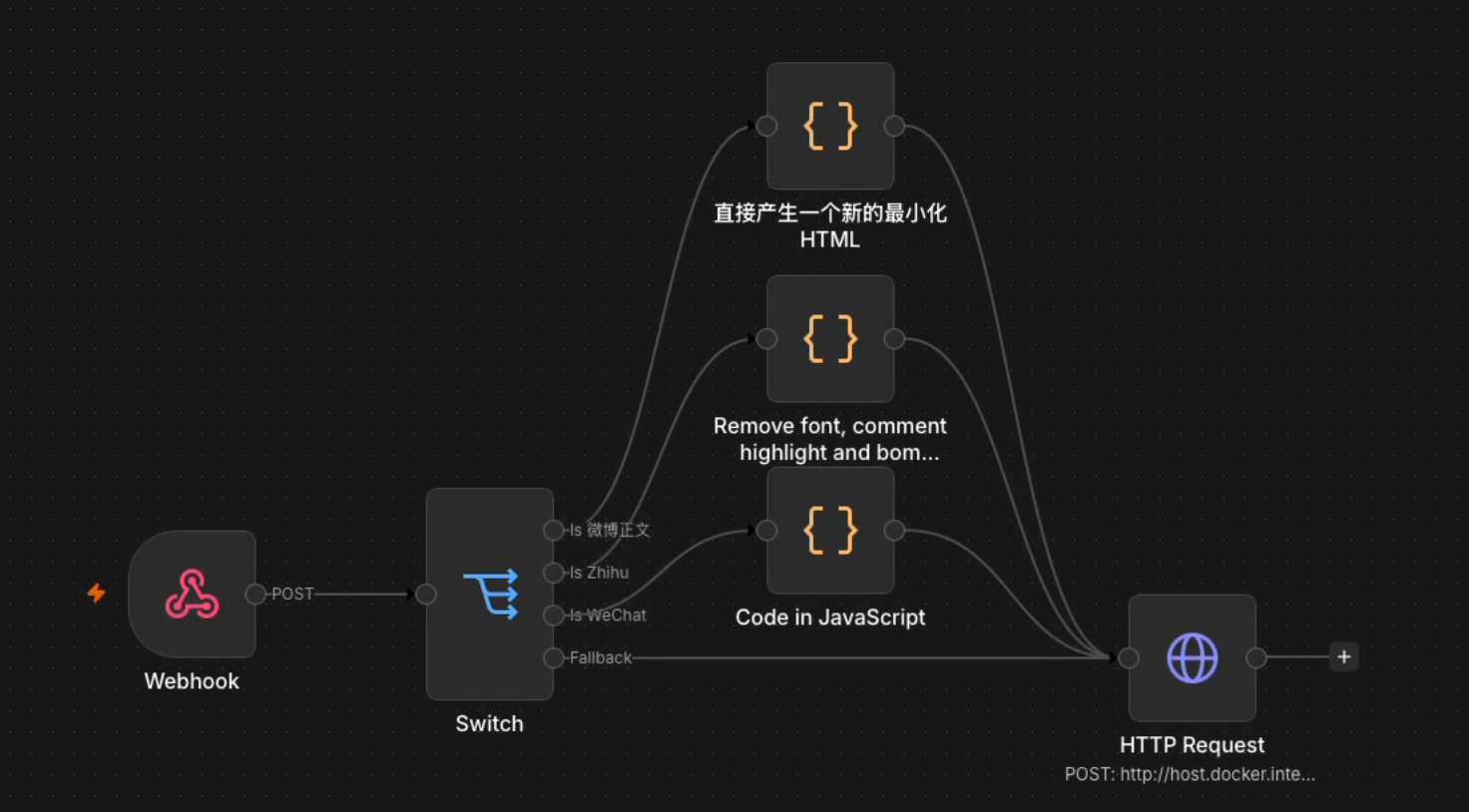The height and width of the screenshot is (812, 1469).
Task: Click the HTTP Request output connector
Action: pyautogui.click(x=1256, y=657)
